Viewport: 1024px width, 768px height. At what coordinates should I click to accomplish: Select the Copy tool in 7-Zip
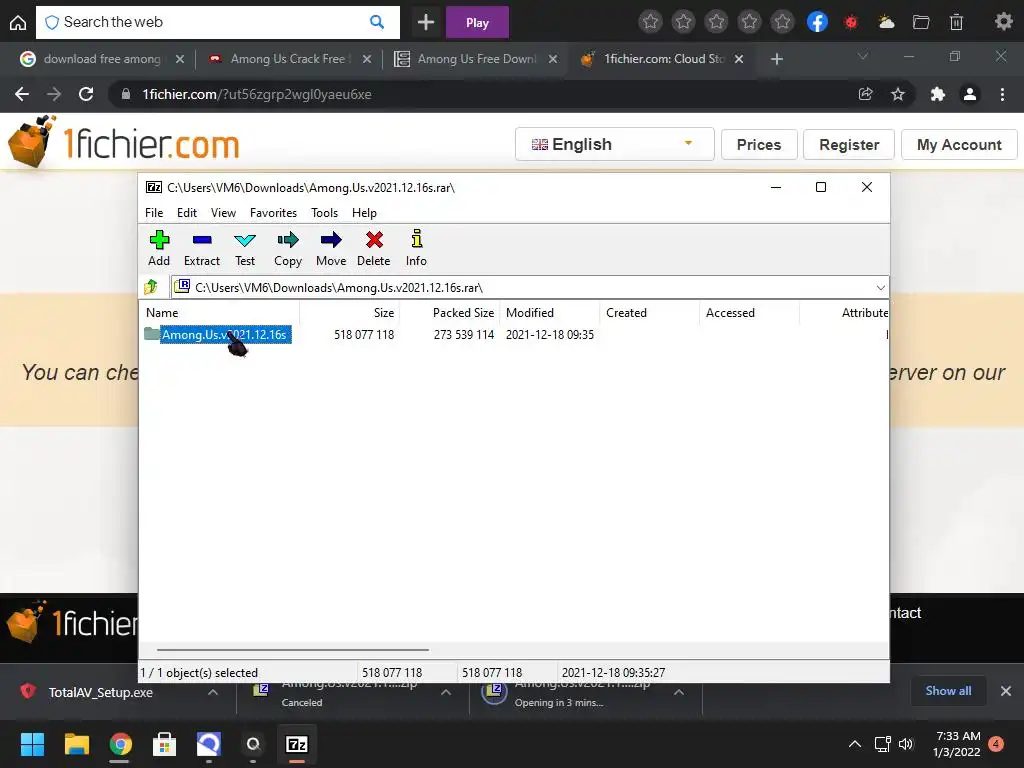coord(287,249)
